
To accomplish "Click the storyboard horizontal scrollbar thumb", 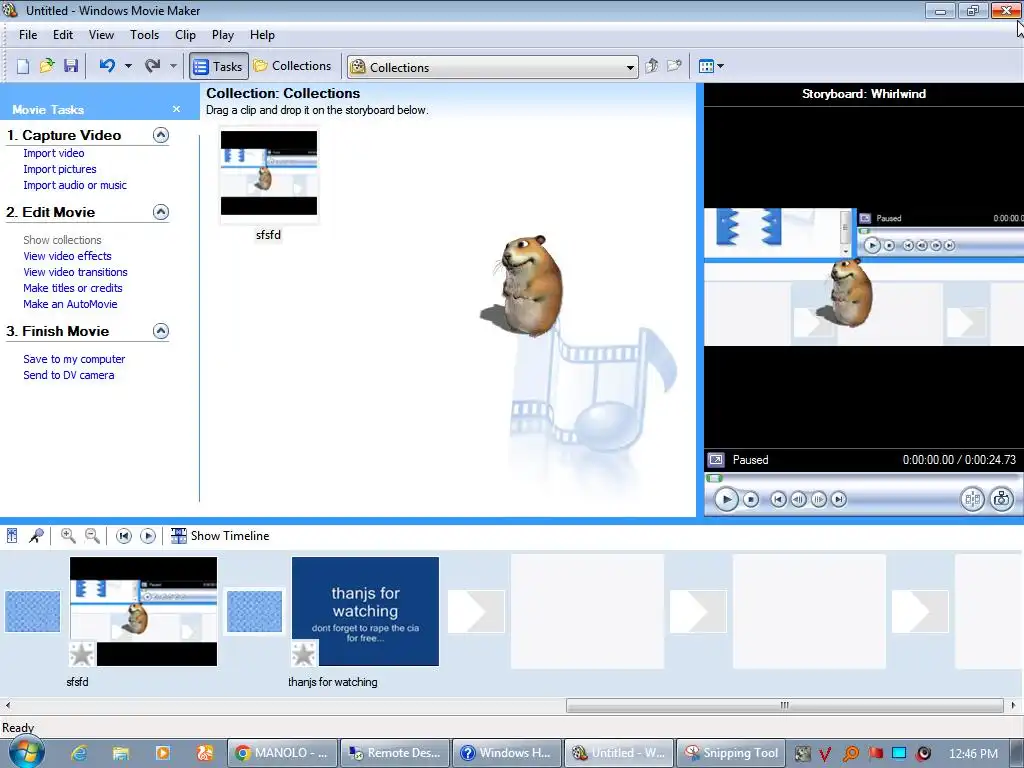I will (x=784, y=705).
